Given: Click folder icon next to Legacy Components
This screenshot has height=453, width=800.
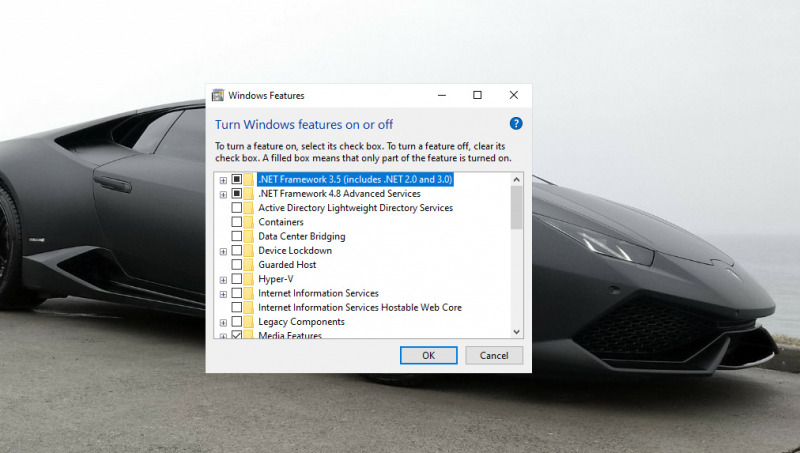Looking at the screenshot, I should [x=248, y=322].
